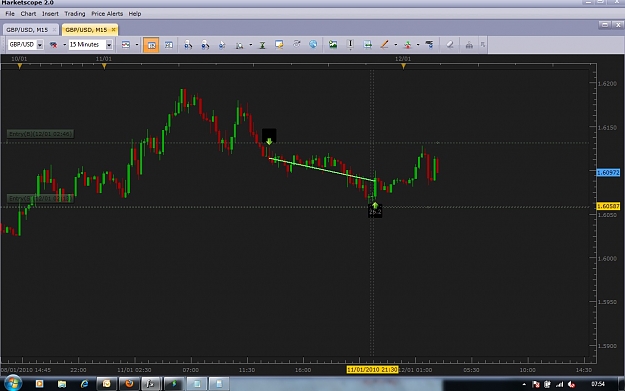Open the GBP/USD instrument dropdown
This screenshot has width=625, height=391.
pyautogui.click(x=39, y=45)
